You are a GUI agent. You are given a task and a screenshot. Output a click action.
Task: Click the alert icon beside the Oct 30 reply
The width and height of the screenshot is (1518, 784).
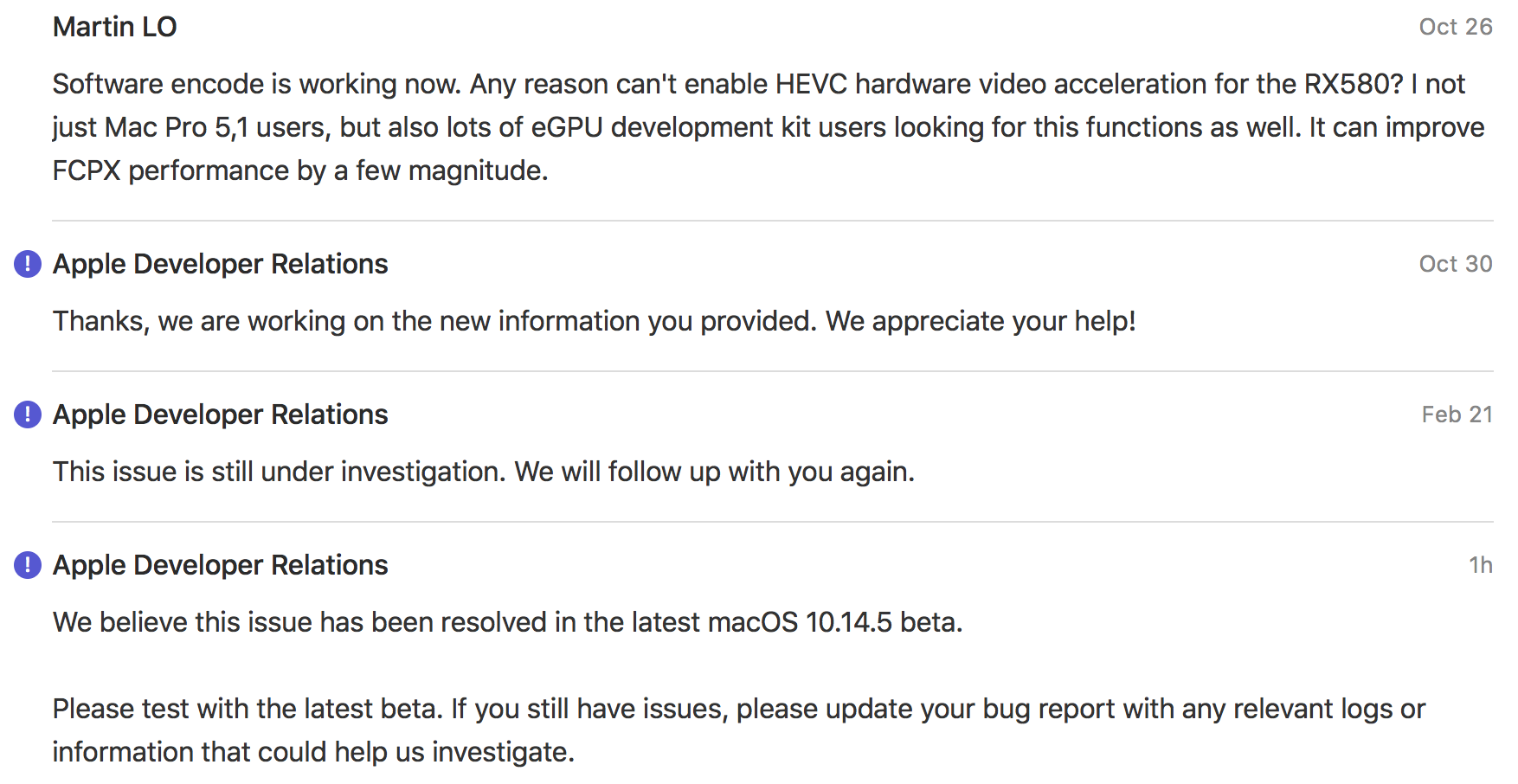point(28,264)
